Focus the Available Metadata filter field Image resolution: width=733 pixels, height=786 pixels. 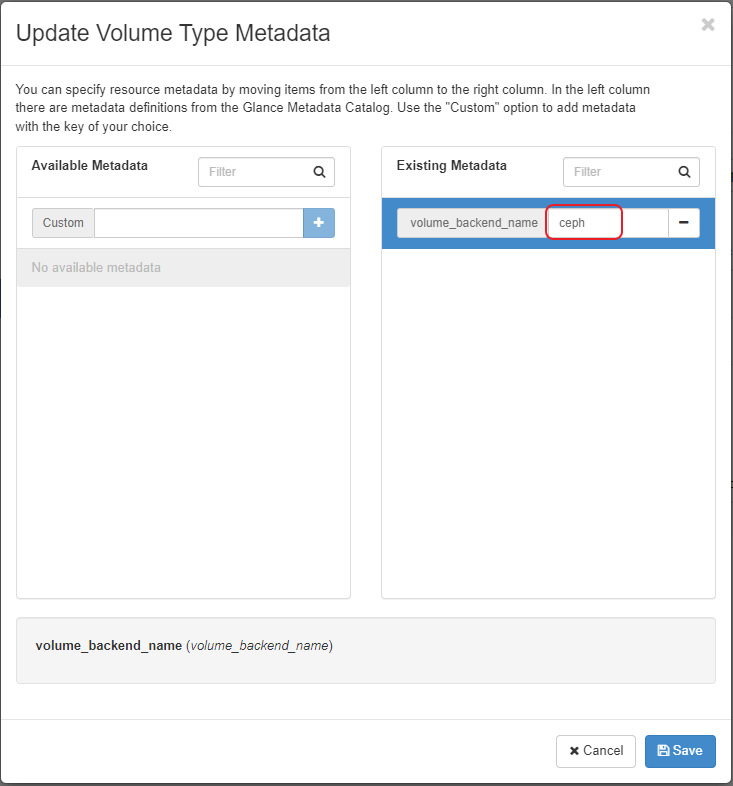252,172
